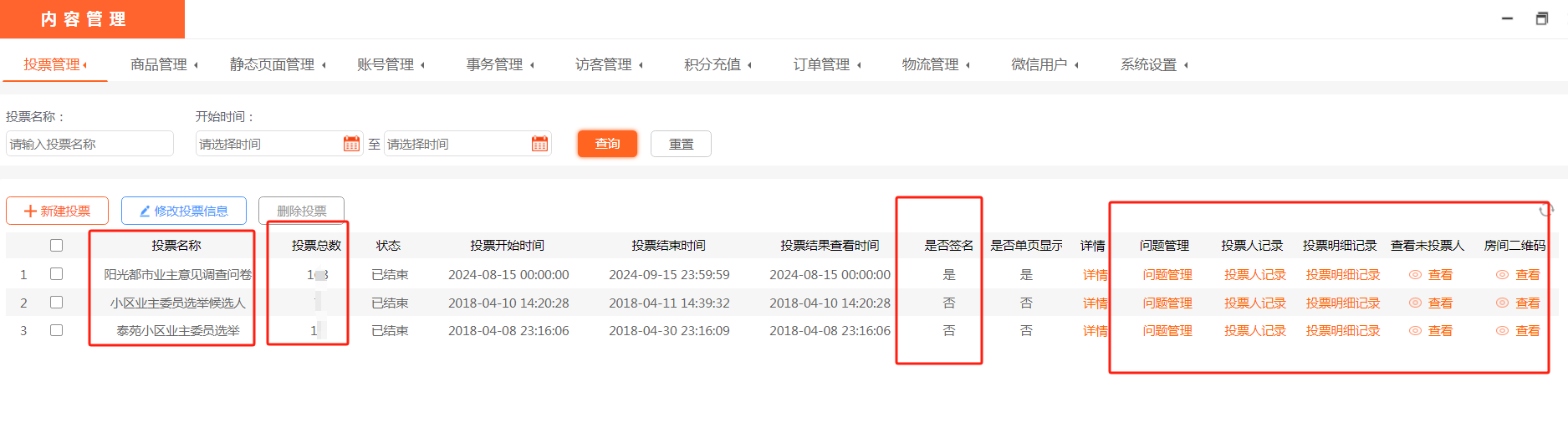Screen dimensions: 1568x438
Task: Check the box for 阳光都市业主意见调查问卷 row
Action: pyautogui.click(x=56, y=274)
